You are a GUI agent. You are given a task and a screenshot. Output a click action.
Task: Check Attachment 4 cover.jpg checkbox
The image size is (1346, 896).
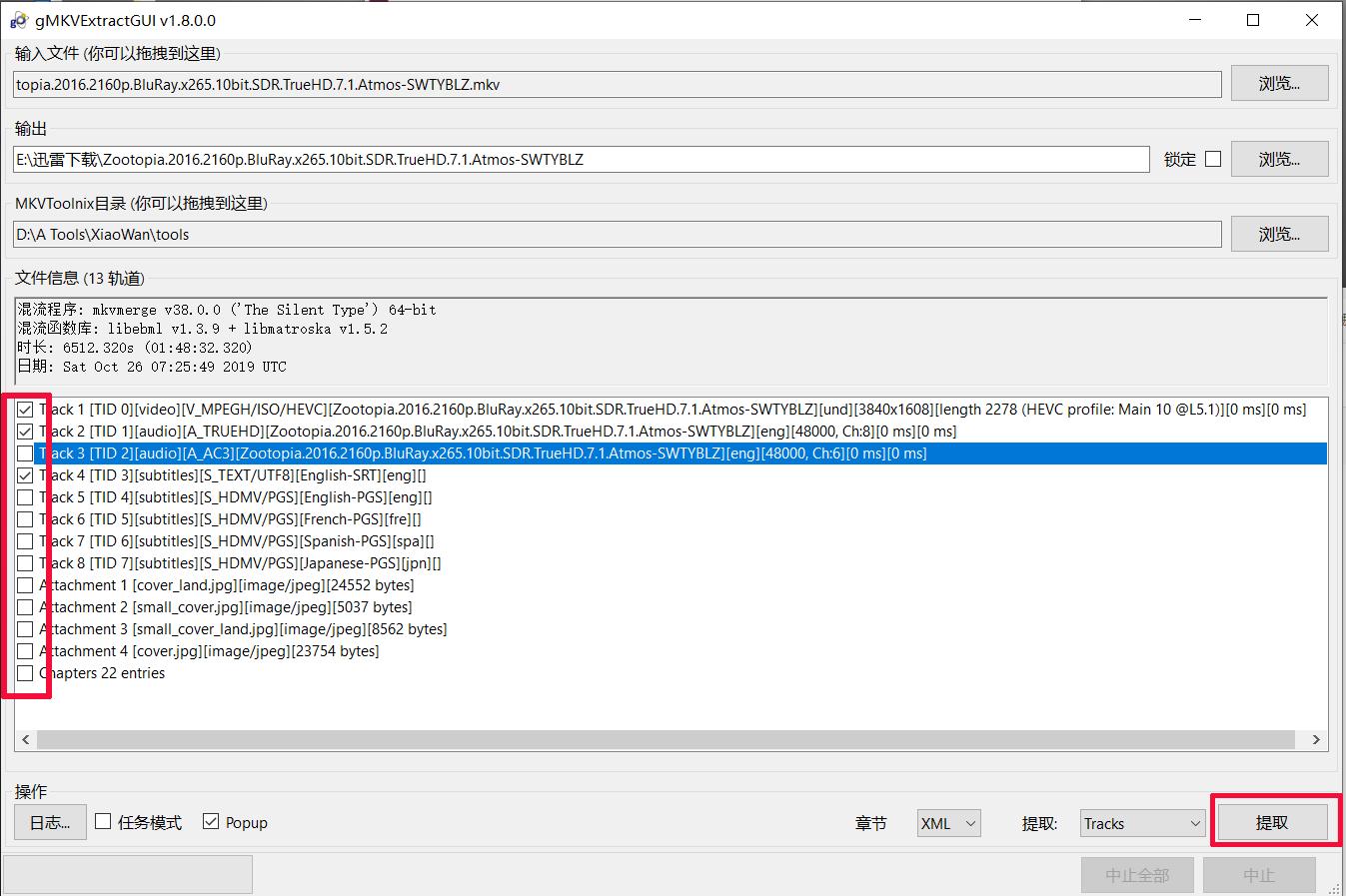25,651
